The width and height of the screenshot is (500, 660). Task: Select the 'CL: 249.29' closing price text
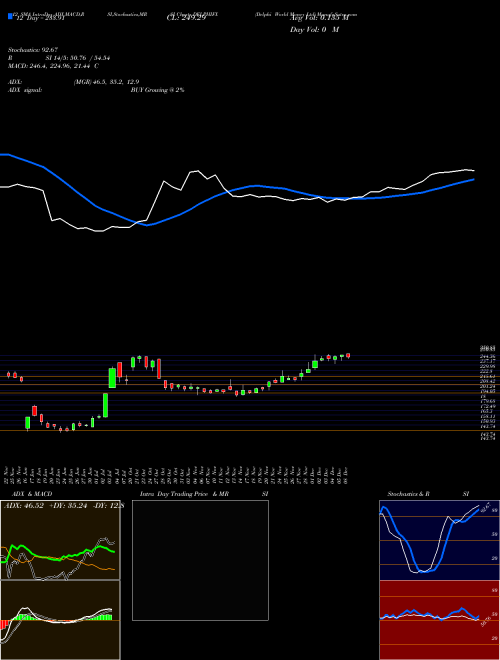click(186, 19)
